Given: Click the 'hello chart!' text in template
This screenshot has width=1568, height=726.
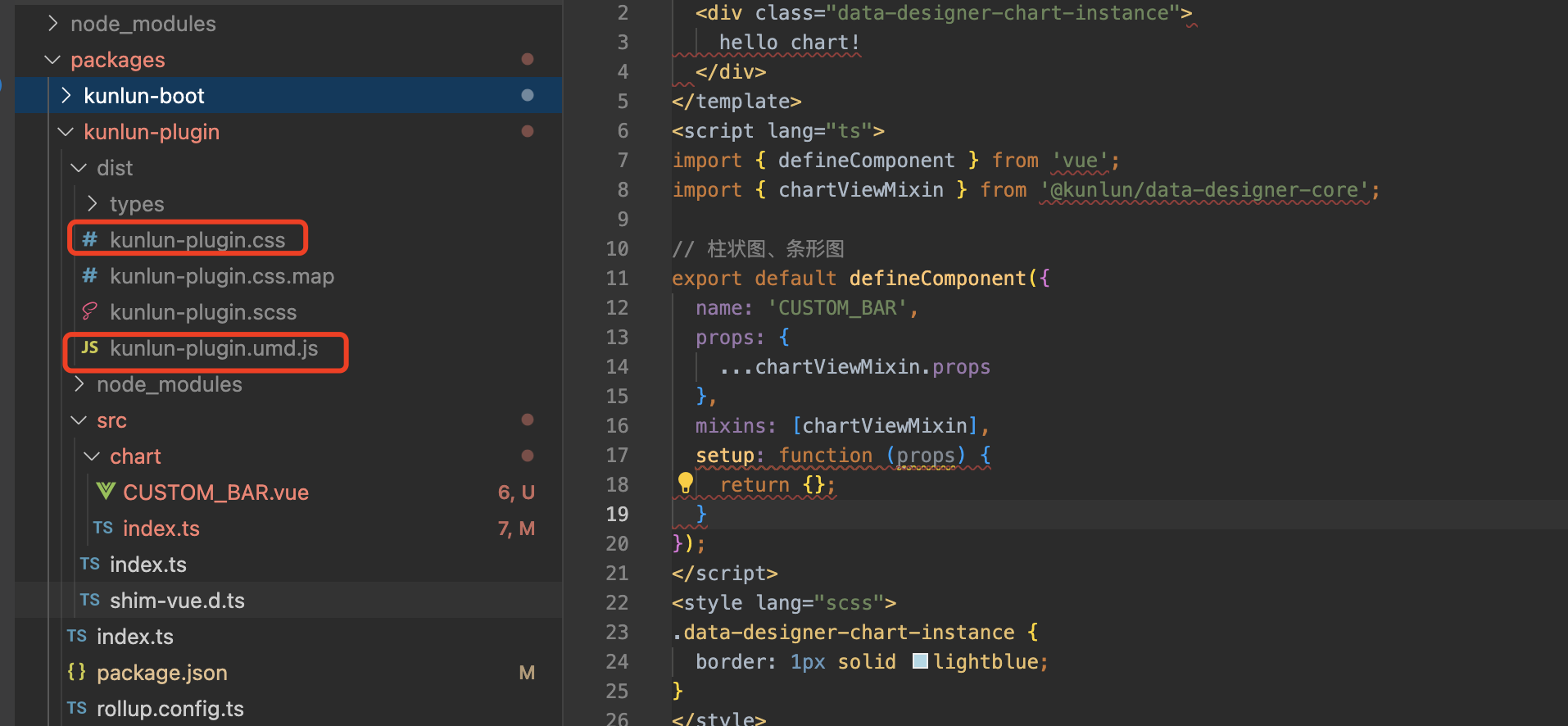Looking at the screenshot, I should click(790, 43).
